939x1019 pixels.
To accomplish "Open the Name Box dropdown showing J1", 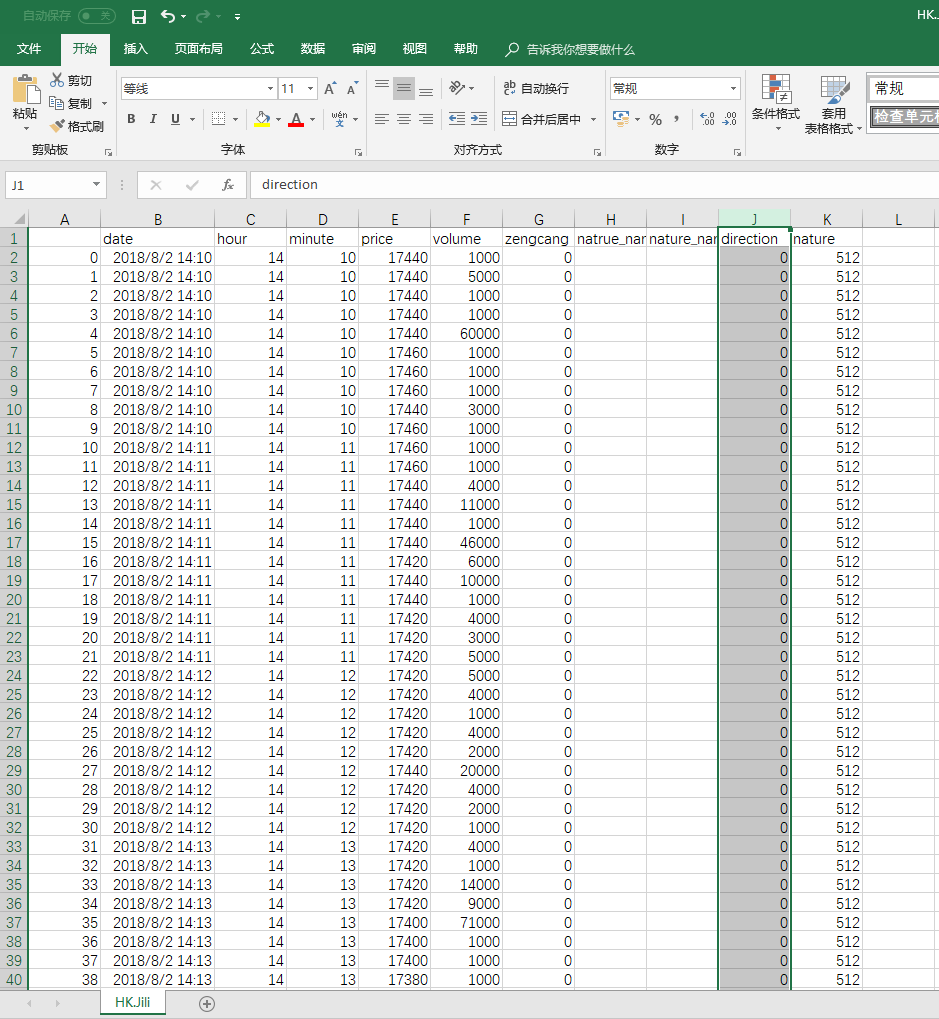I will (x=96, y=185).
